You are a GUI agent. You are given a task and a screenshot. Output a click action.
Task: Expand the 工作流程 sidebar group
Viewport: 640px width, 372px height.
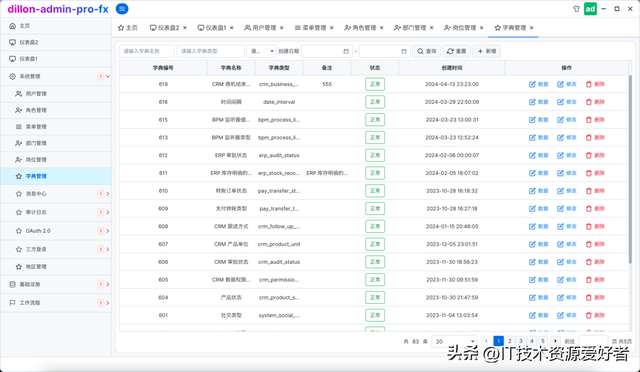[56, 303]
